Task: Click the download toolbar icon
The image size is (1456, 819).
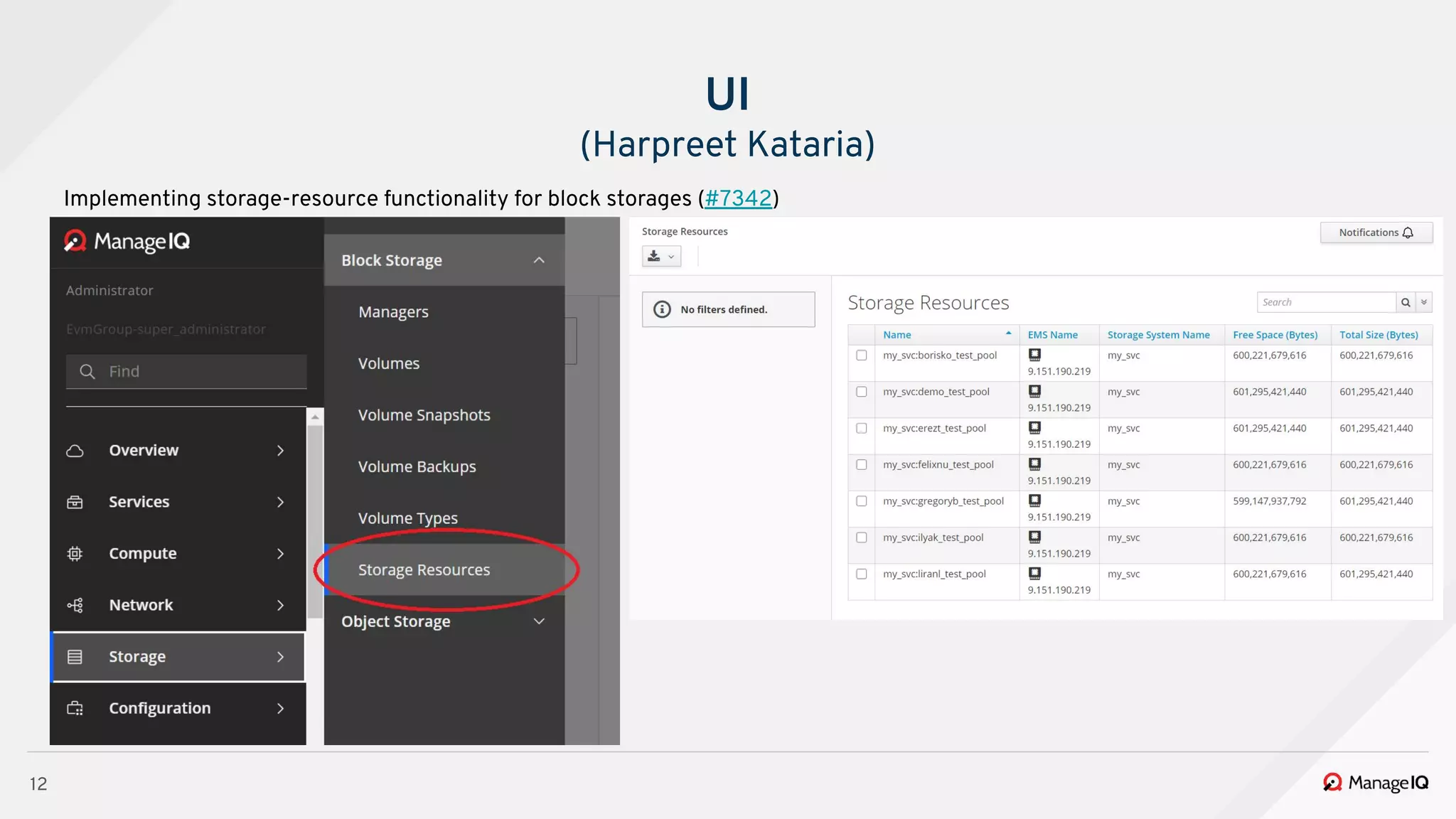Action: tap(654, 256)
